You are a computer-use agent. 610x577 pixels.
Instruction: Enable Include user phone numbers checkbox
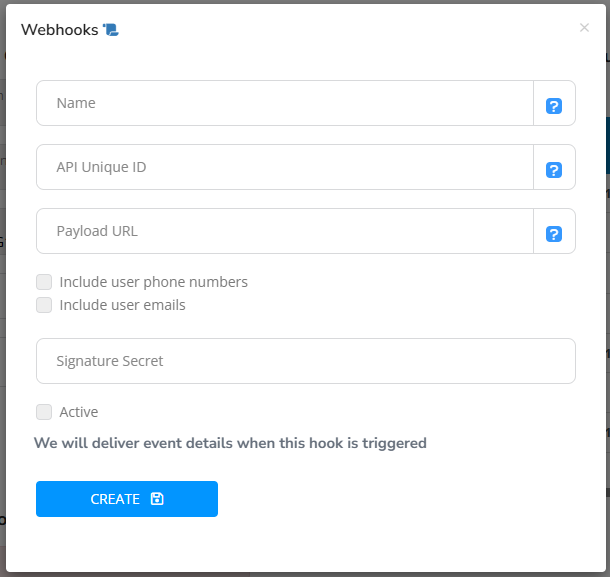pyautogui.click(x=44, y=282)
